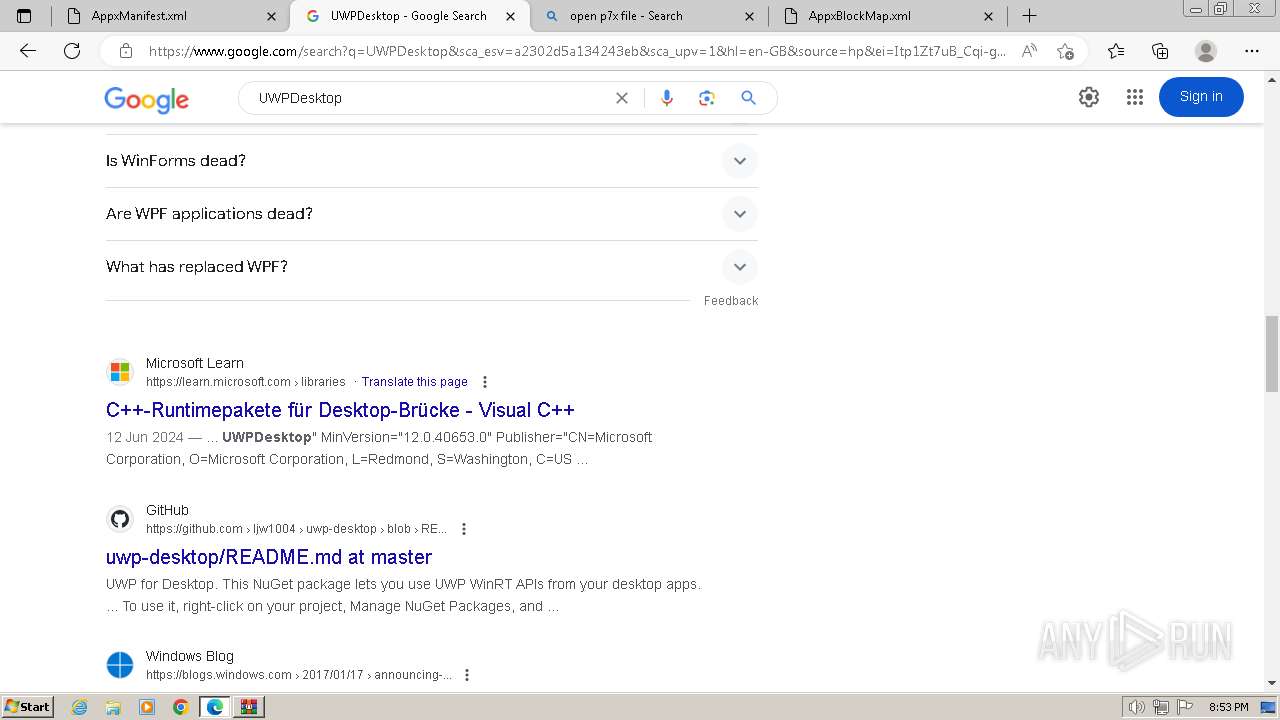The width and height of the screenshot is (1280, 720).
Task: Search by image with Google Lens
Action: 707,98
